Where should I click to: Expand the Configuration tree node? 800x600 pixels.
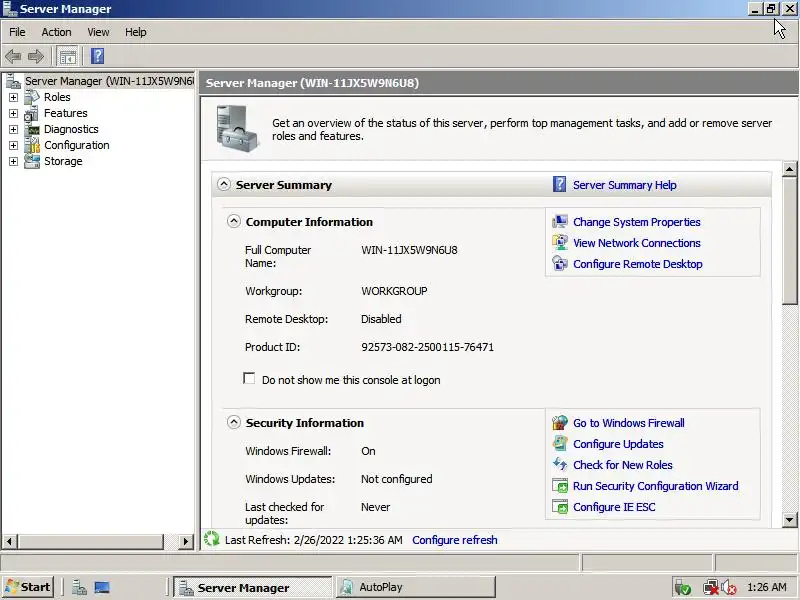click(x=13, y=145)
